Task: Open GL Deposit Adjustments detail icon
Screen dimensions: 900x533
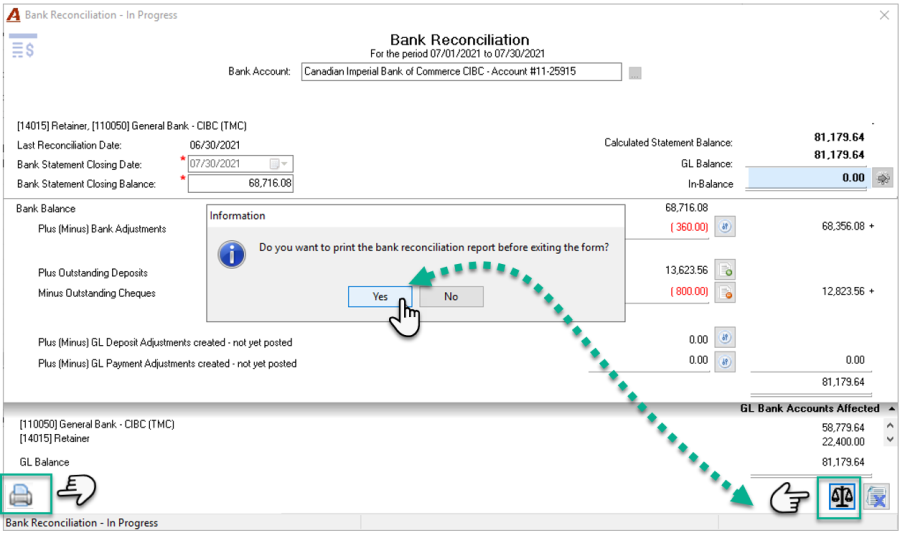Action: (725, 339)
